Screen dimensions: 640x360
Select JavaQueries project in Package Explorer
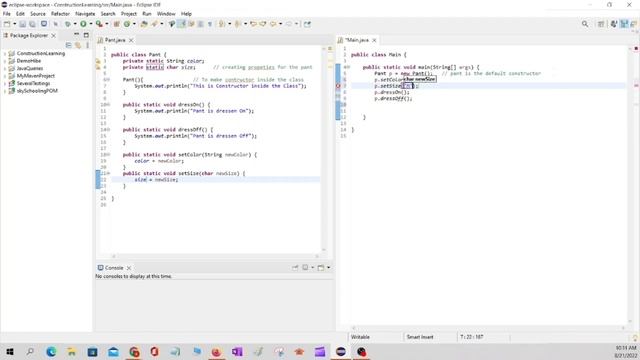[x=30, y=69]
